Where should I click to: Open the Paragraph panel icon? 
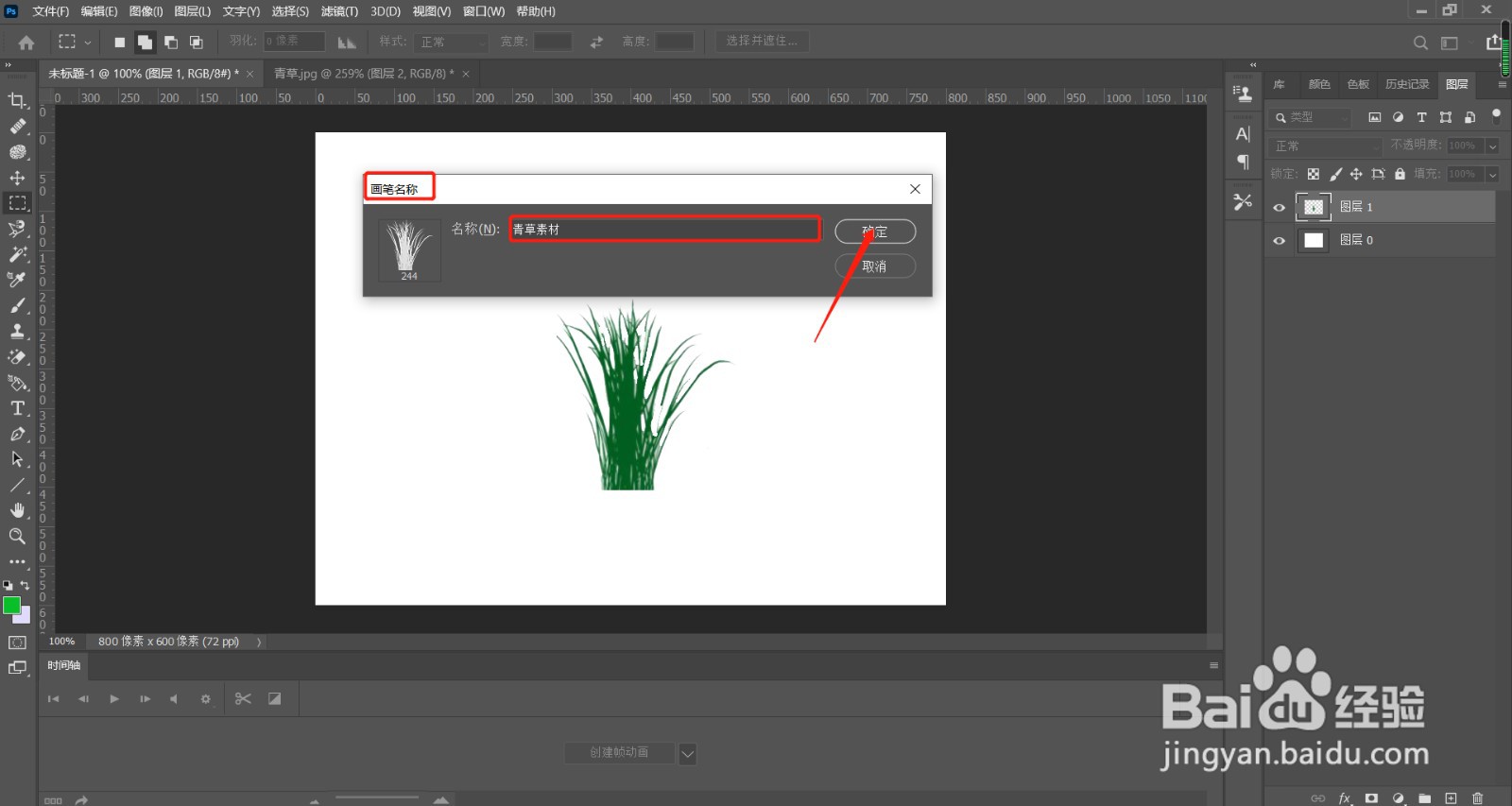click(x=1243, y=163)
